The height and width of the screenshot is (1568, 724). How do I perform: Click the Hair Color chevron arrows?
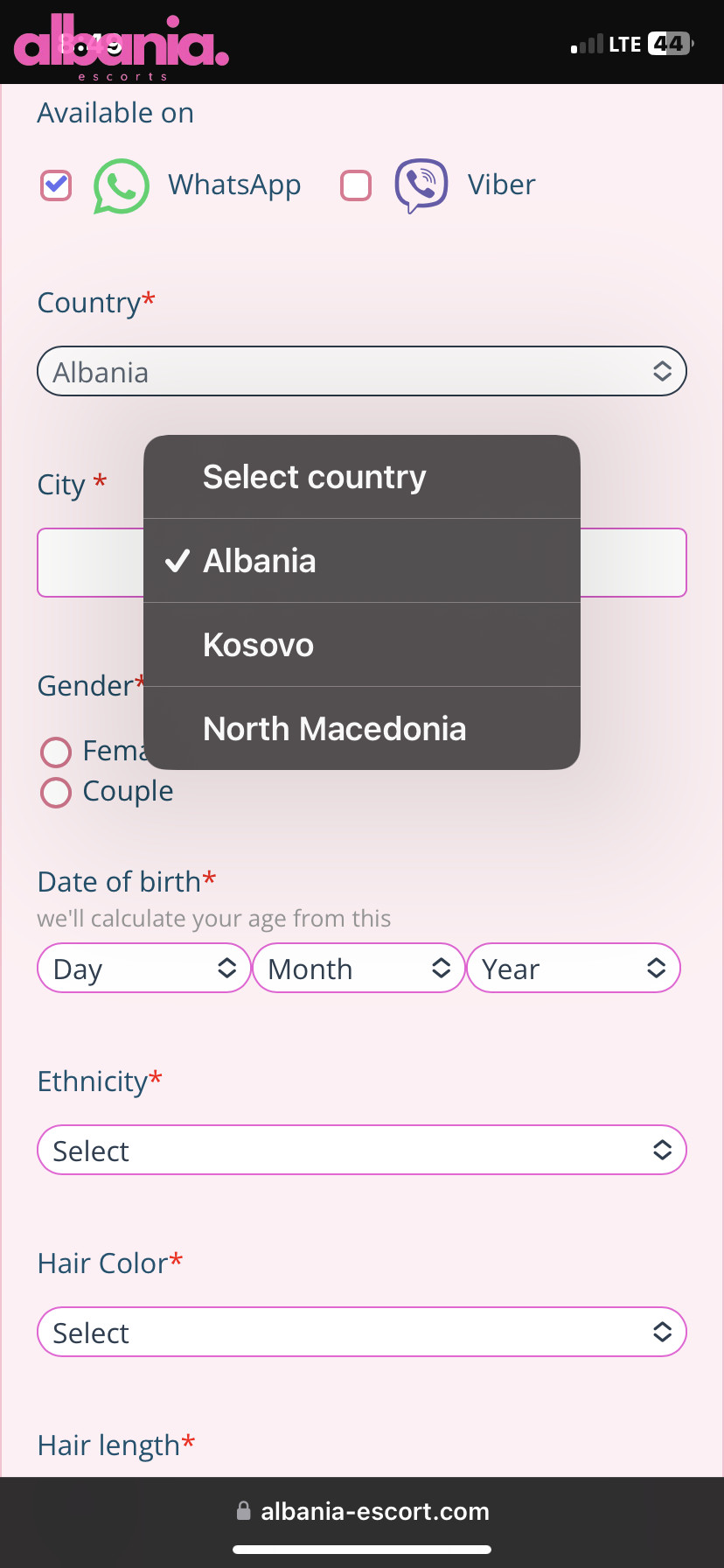coord(662,1332)
